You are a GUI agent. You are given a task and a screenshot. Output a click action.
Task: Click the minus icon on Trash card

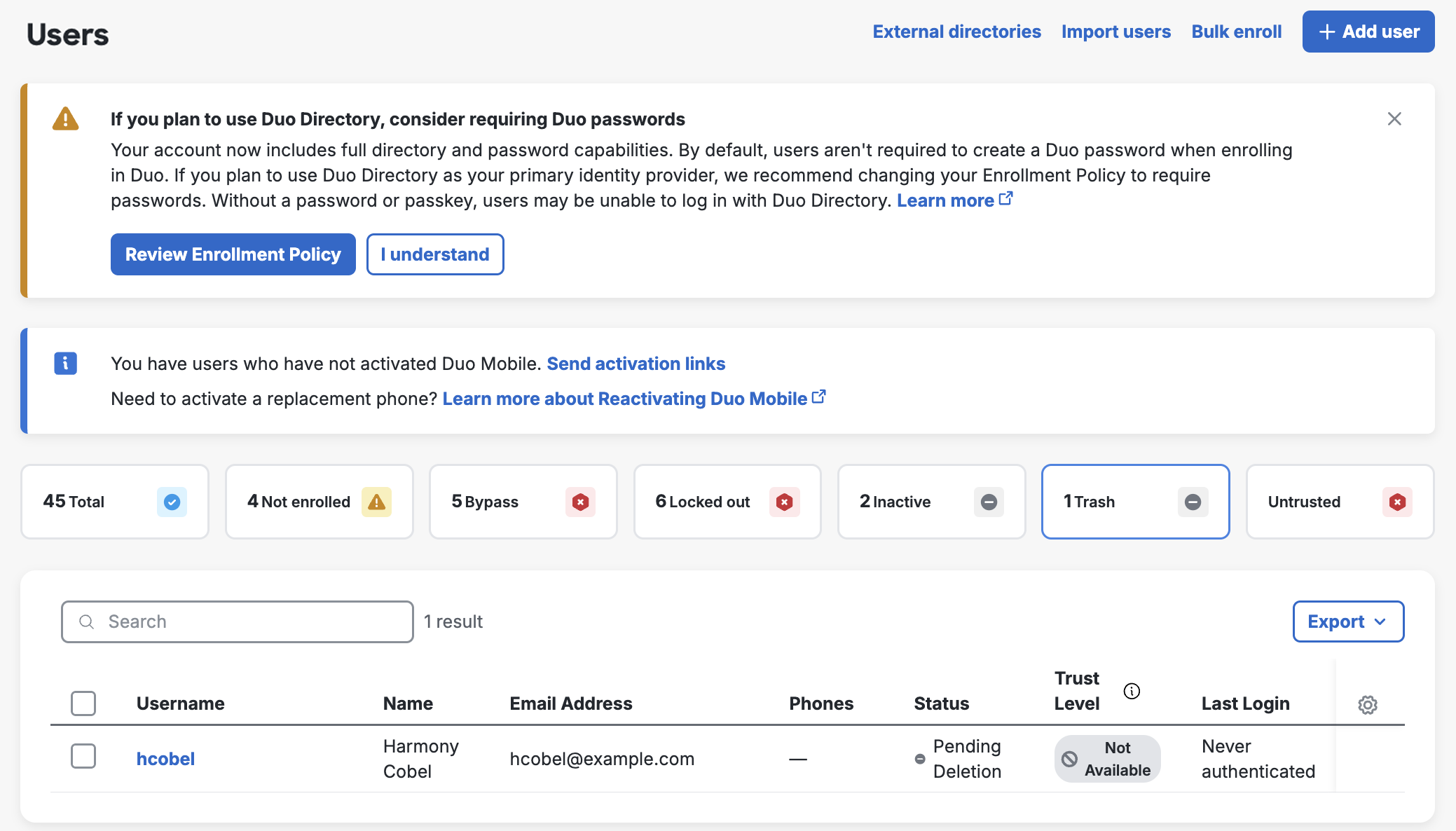(1193, 502)
